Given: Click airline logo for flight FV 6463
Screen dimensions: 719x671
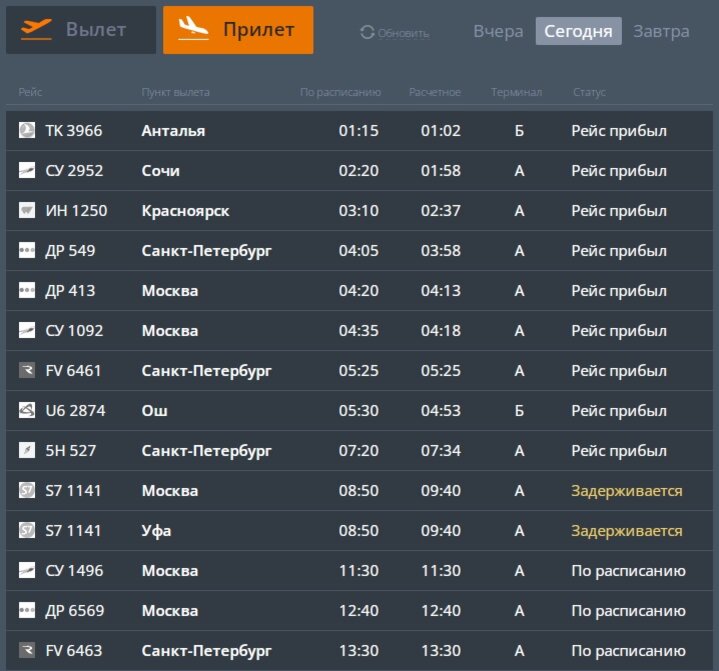Looking at the screenshot, I should coord(27,650).
